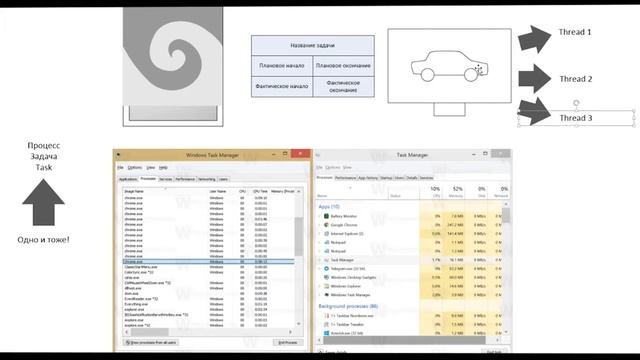The height and width of the screenshot is (360, 640).
Task: Click the Фактическое начало table cell
Action: [x=282, y=87]
